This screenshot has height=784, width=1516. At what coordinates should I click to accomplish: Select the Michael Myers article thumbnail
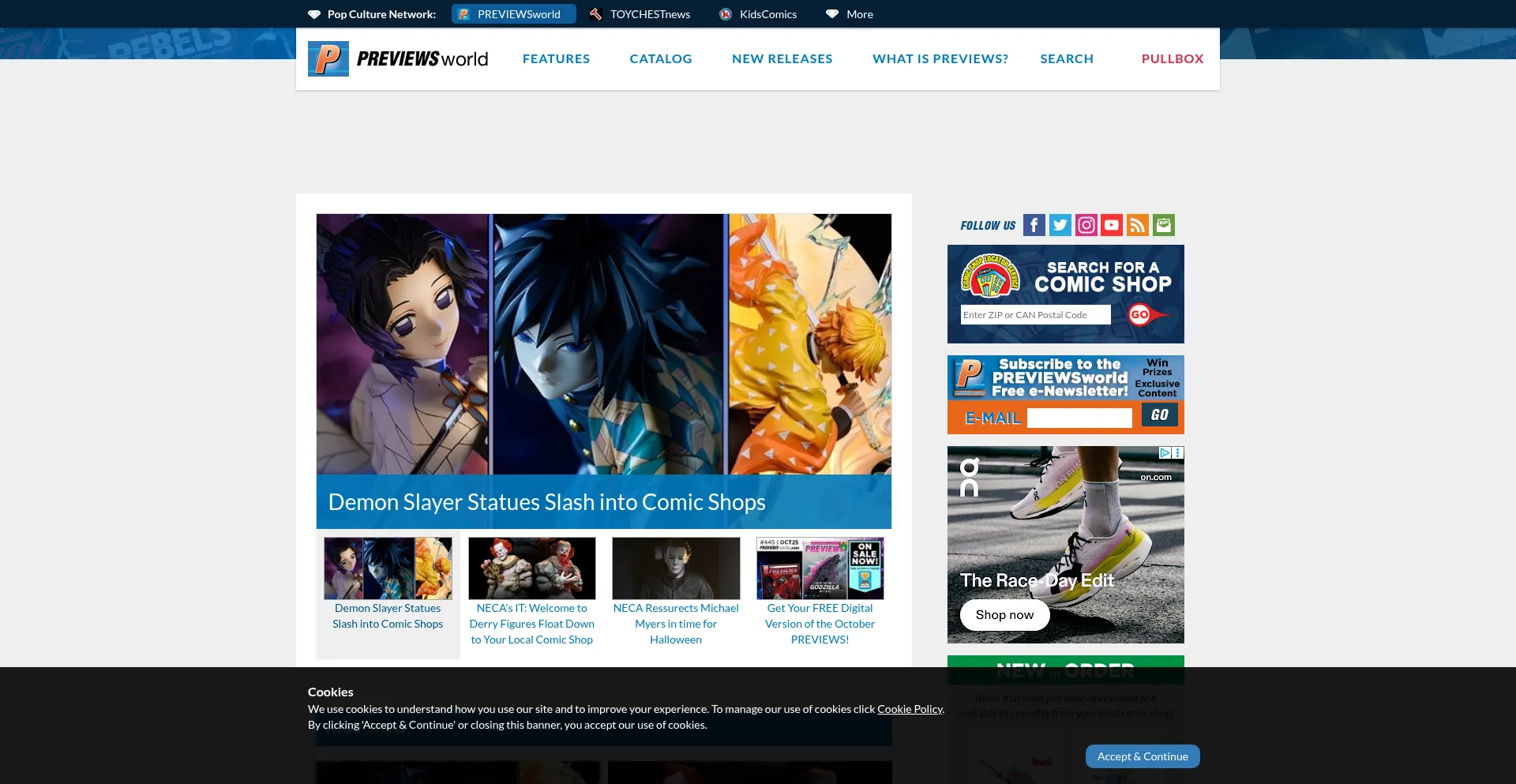coord(676,568)
